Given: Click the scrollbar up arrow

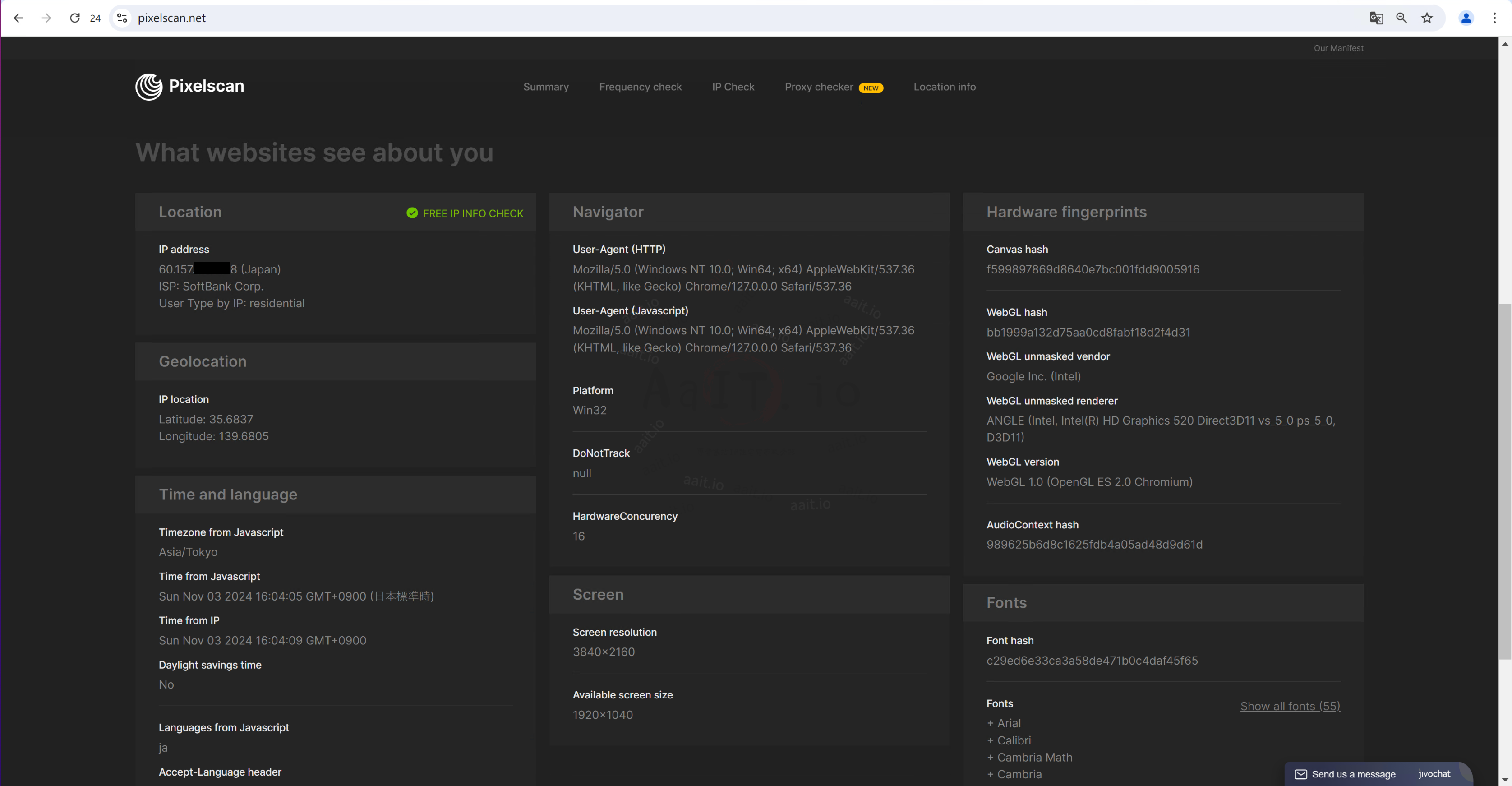Looking at the screenshot, I should [x=1505, y=43].
